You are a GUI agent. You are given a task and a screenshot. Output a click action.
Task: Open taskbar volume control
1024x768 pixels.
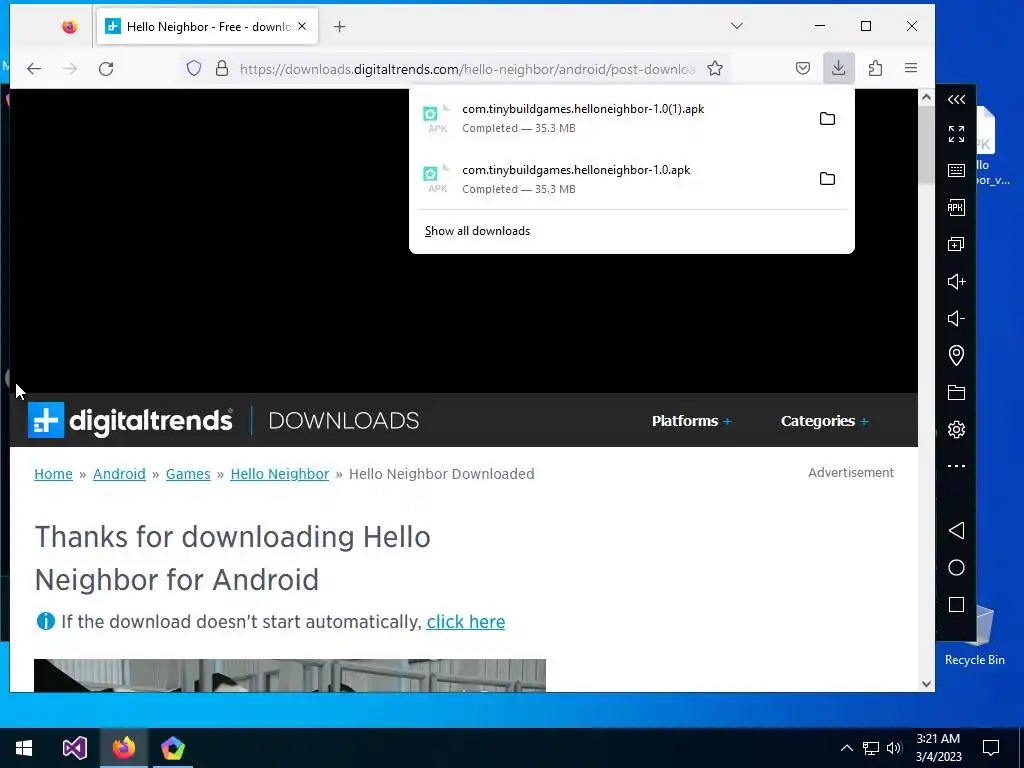pyautogui.click(x=894, y=748)
